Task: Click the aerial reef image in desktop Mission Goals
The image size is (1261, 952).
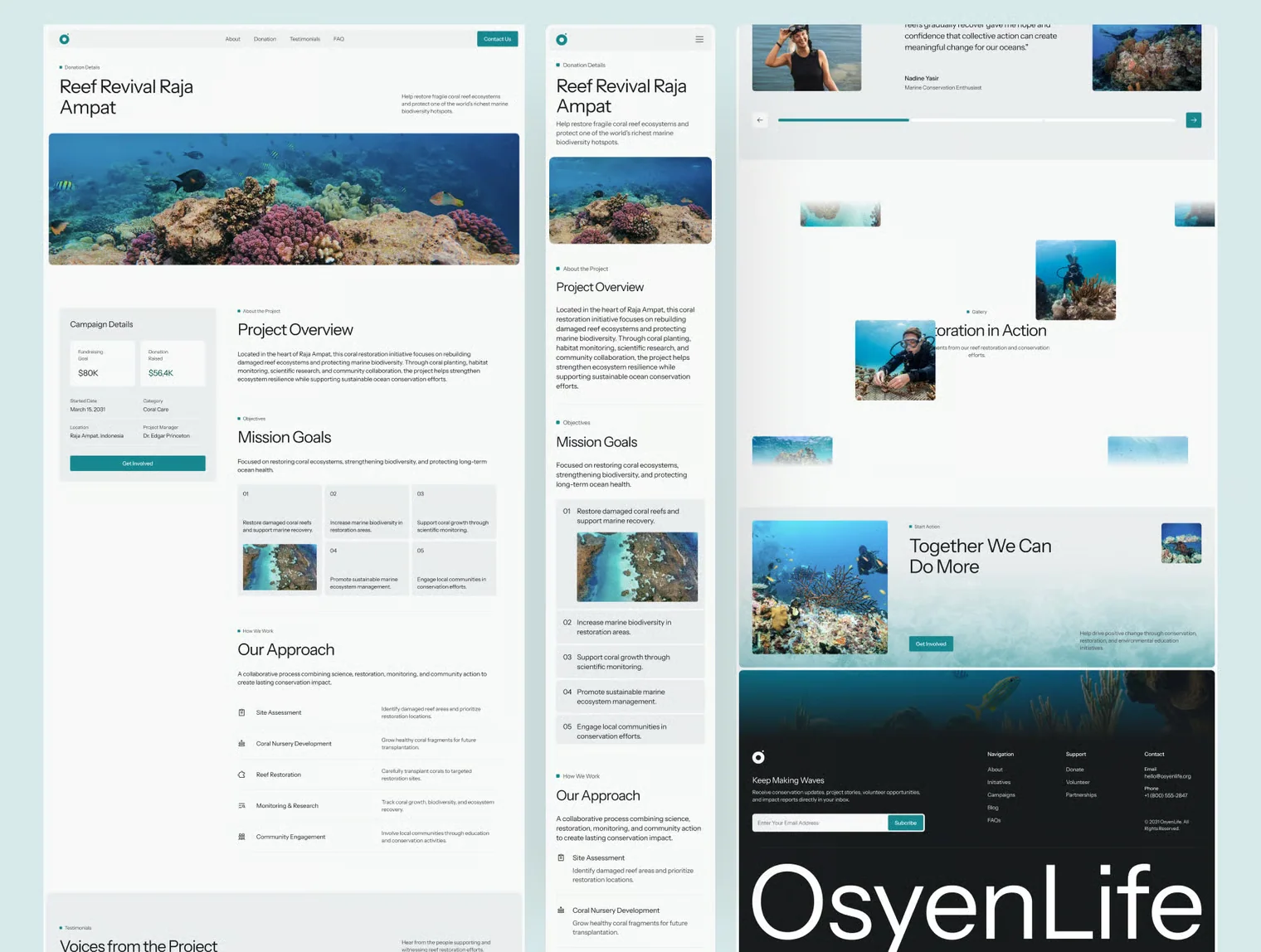Action: (280, 567)
